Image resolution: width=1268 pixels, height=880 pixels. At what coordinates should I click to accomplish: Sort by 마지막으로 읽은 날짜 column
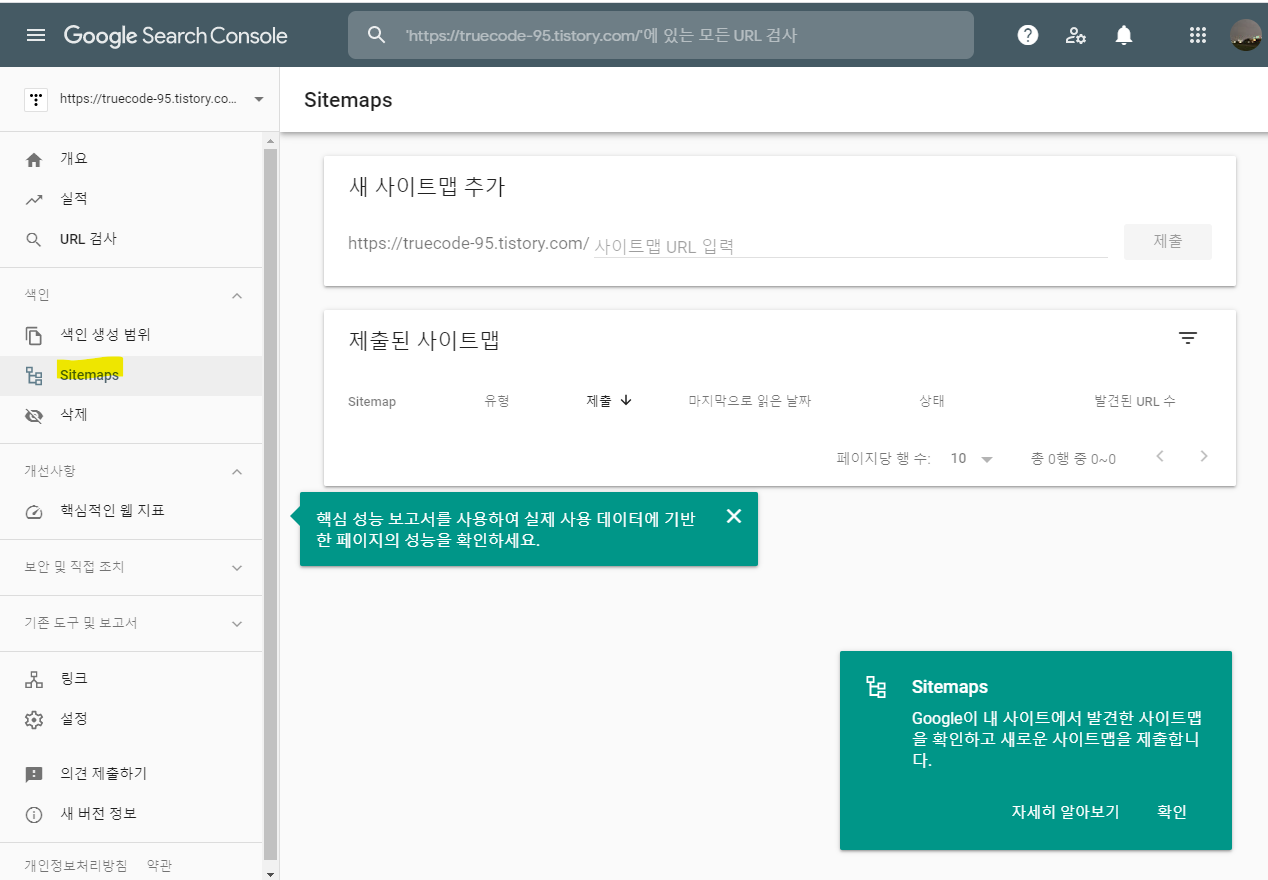[x=750, y=401]
